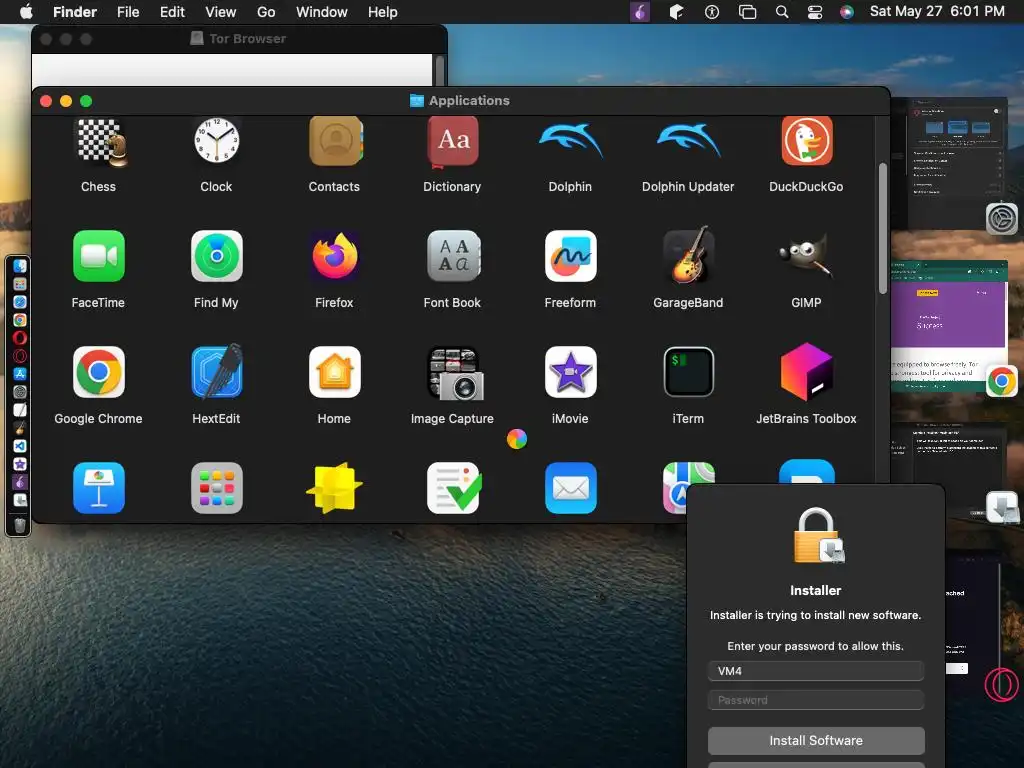Select the iMovie icon in Applications window
This screenshot has width=1024, height=768.
(x=571, y=372)
